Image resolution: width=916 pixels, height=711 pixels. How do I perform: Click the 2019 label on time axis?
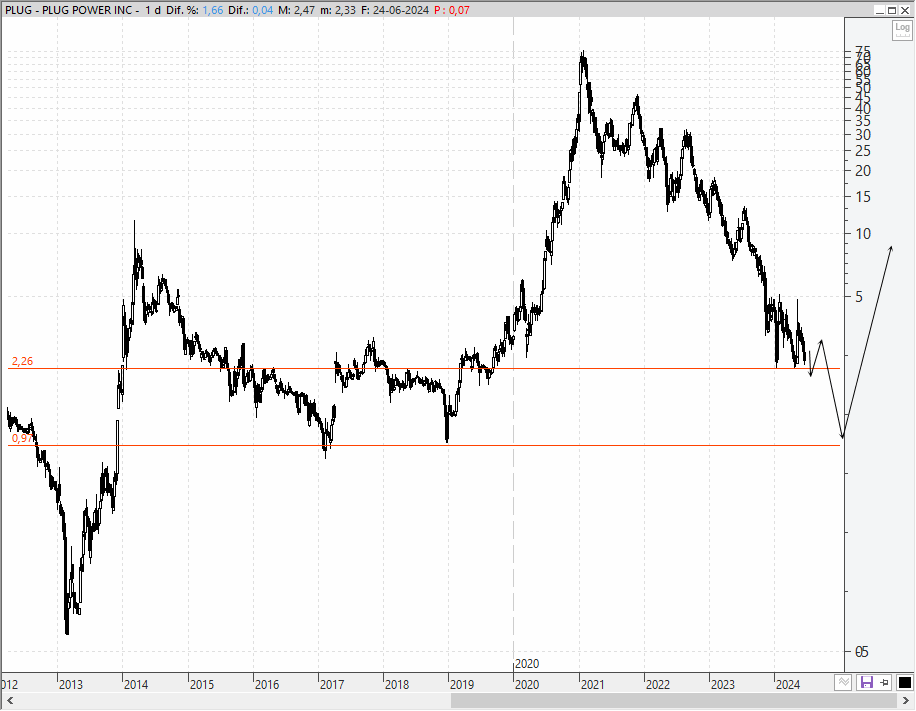tap(462, 684)
